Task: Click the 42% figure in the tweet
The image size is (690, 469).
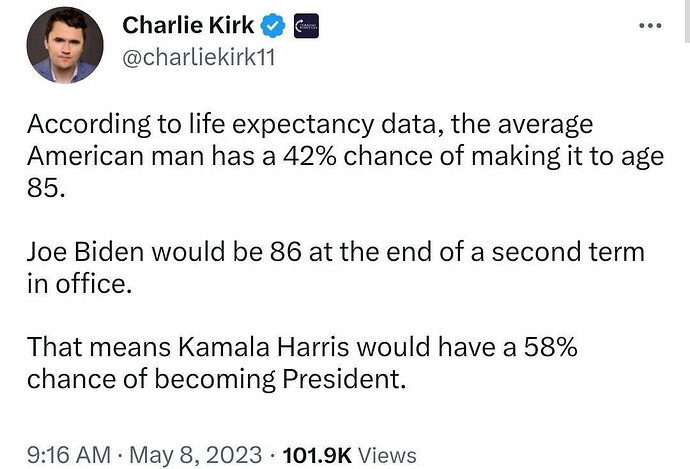Action: (310, 156)
